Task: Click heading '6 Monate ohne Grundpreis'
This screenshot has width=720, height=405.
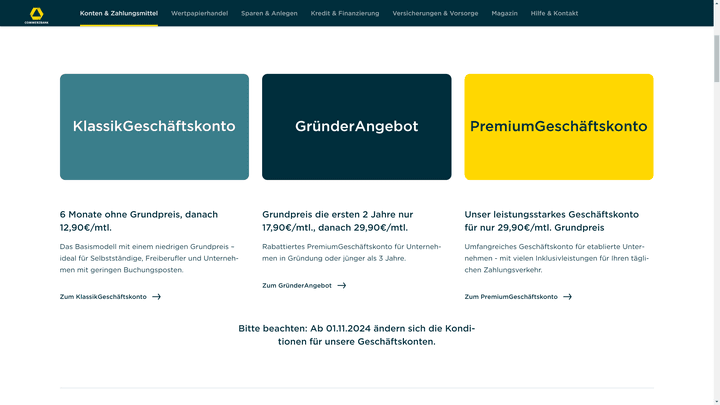Action: coord(139,221)
